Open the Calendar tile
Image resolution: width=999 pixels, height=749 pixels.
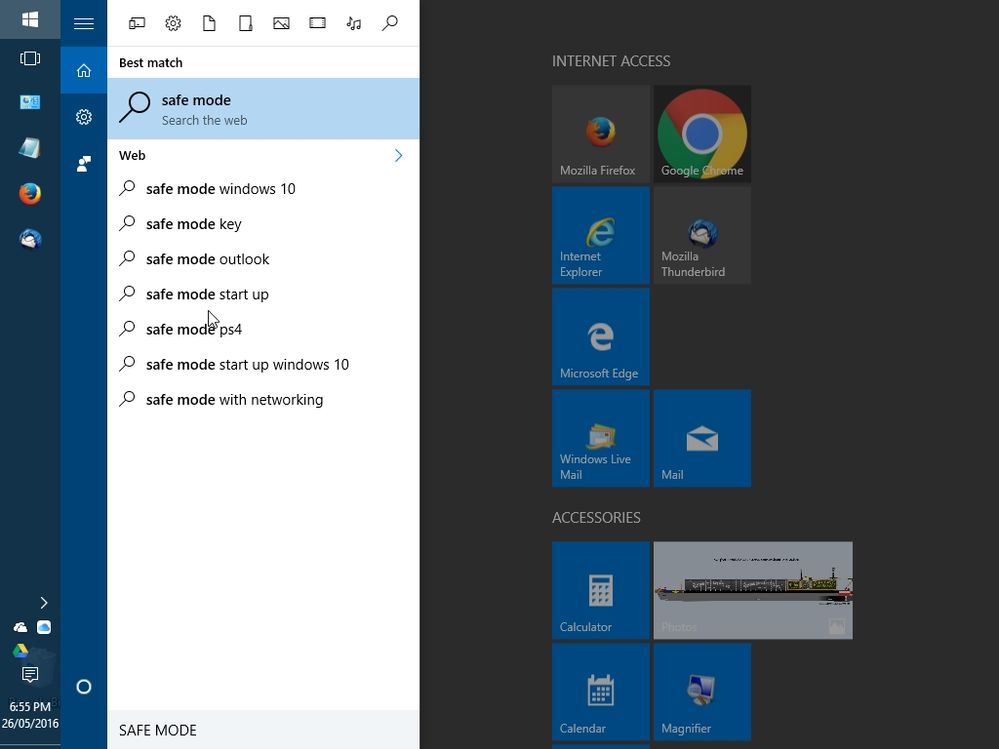(x=601, y=692)
